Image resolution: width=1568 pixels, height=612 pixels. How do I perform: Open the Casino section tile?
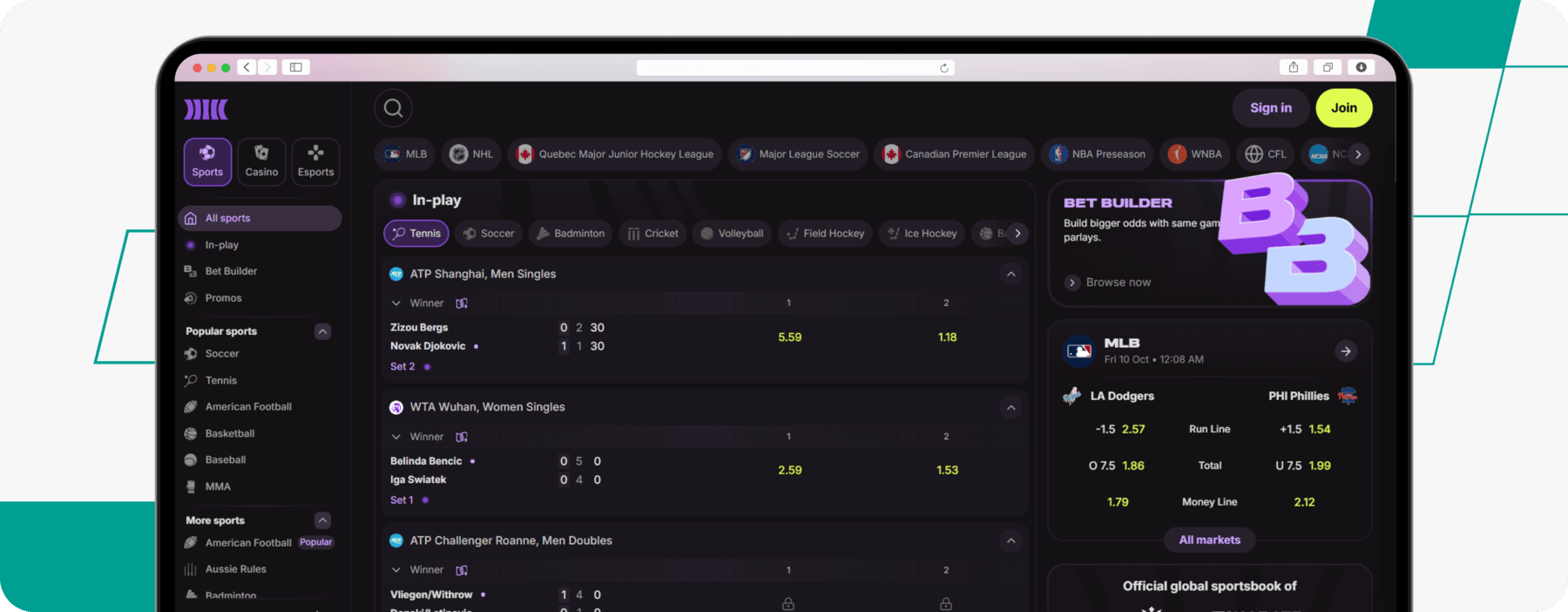tap(261, 162)
